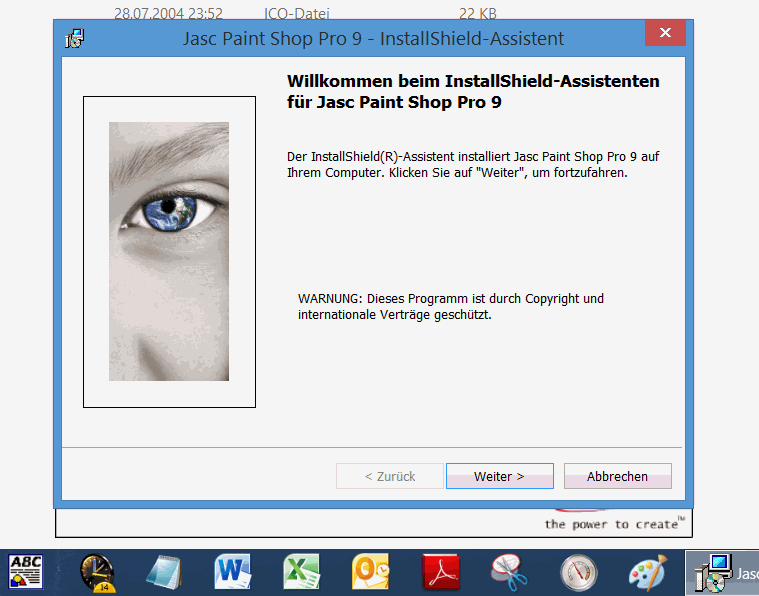759x596 pixels.
Task: Click the ICO-Datei file entry behind dialog
Action: [296, 13]
